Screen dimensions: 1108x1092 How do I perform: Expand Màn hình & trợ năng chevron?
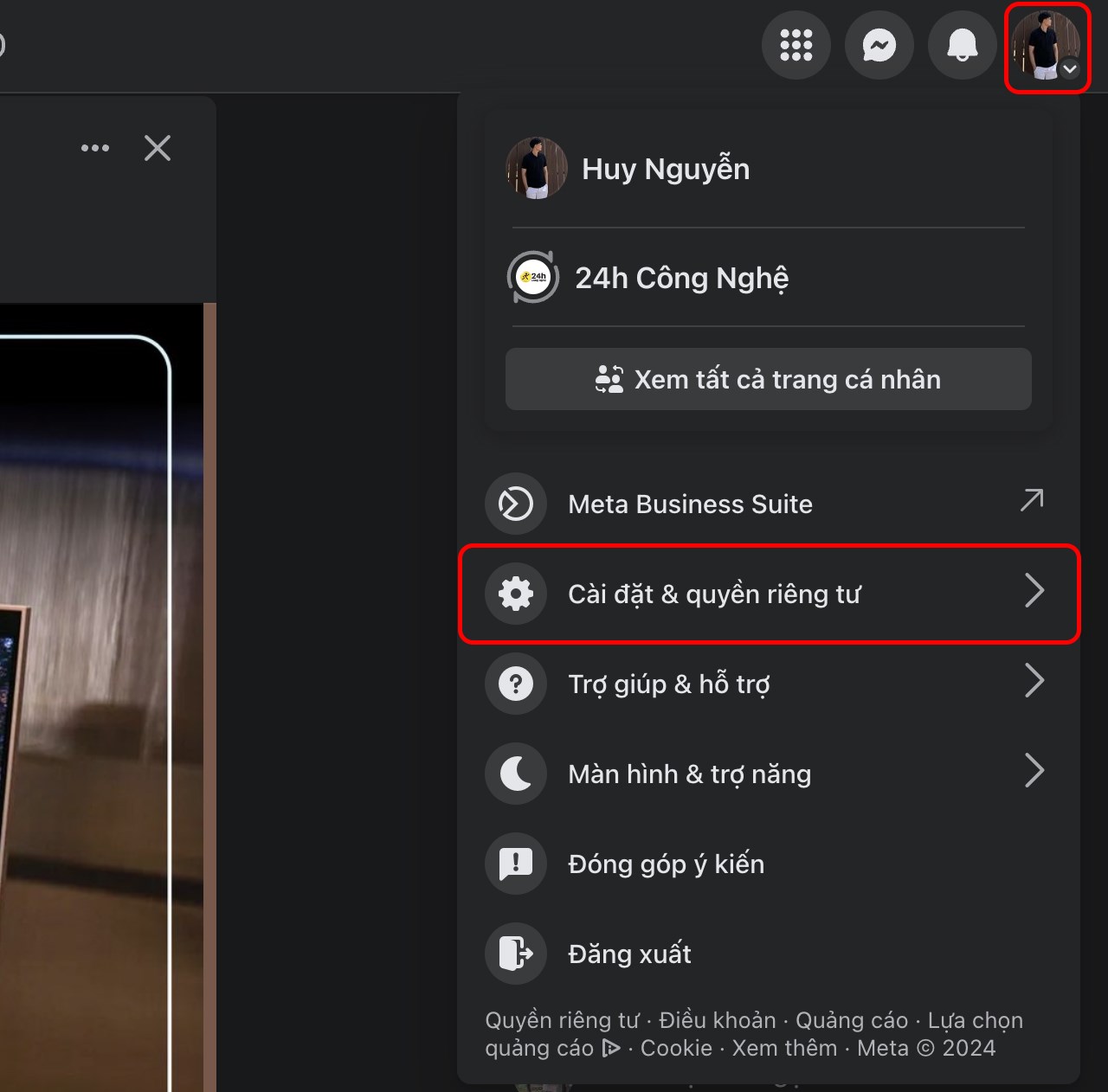[1034, 771]
